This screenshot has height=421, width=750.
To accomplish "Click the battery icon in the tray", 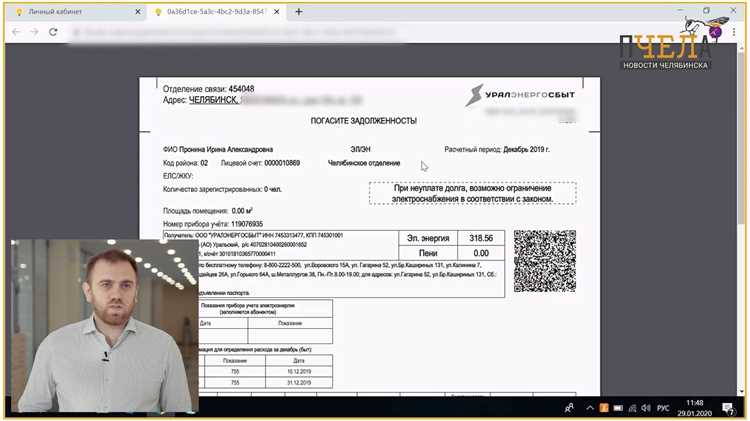I will point(618,408).
